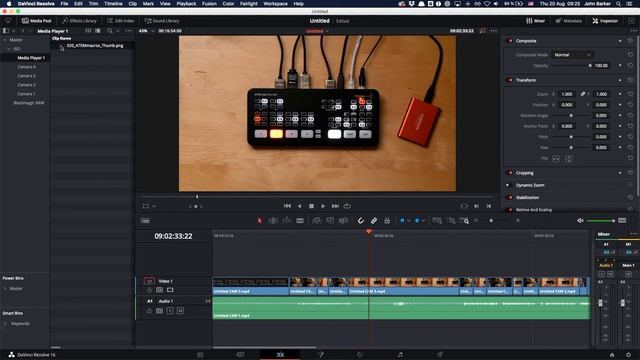The width and height of the screenshot is (640, 360).
Task: Open the Fairlight menu
Action: click(x=249, y=4)
